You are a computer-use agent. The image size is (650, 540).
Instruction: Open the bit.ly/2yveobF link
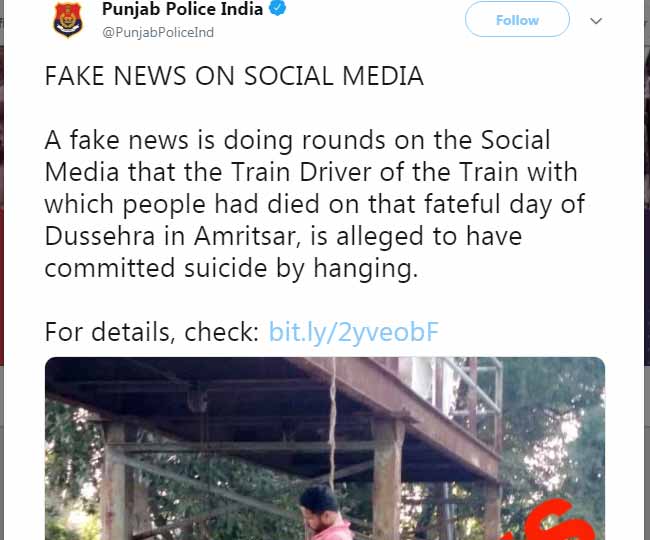[353, 333]
